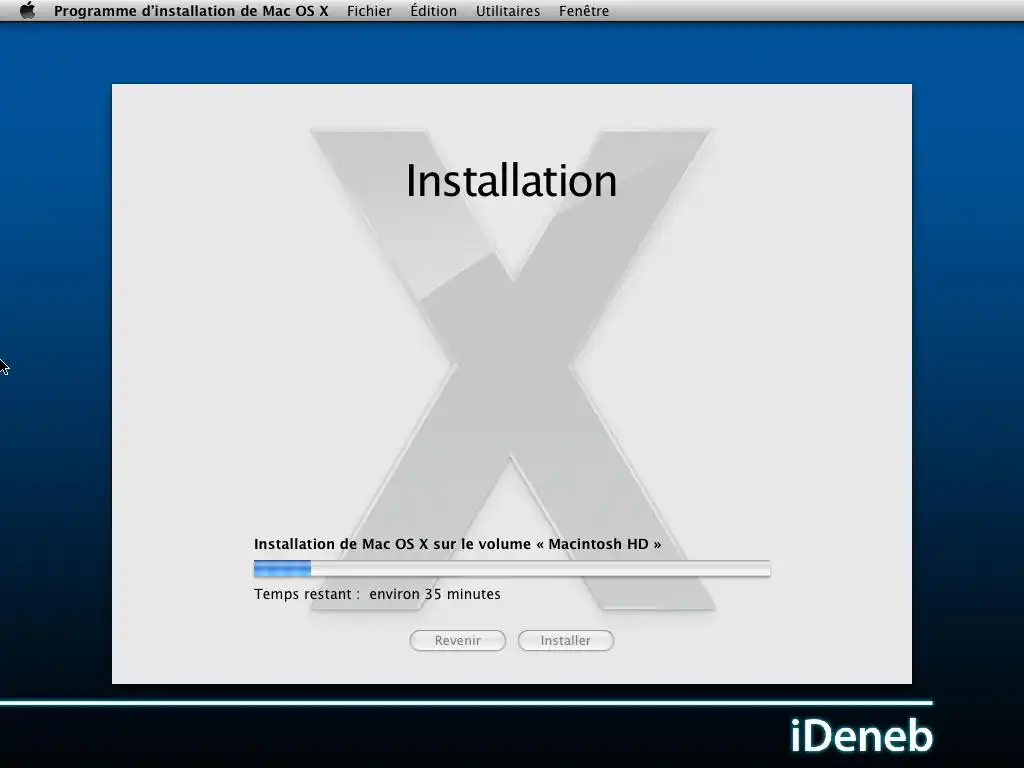Screen dimensions: 1024x768
Task: Click the Installer button
Action: pyautogui.click(x=566, y=641)
